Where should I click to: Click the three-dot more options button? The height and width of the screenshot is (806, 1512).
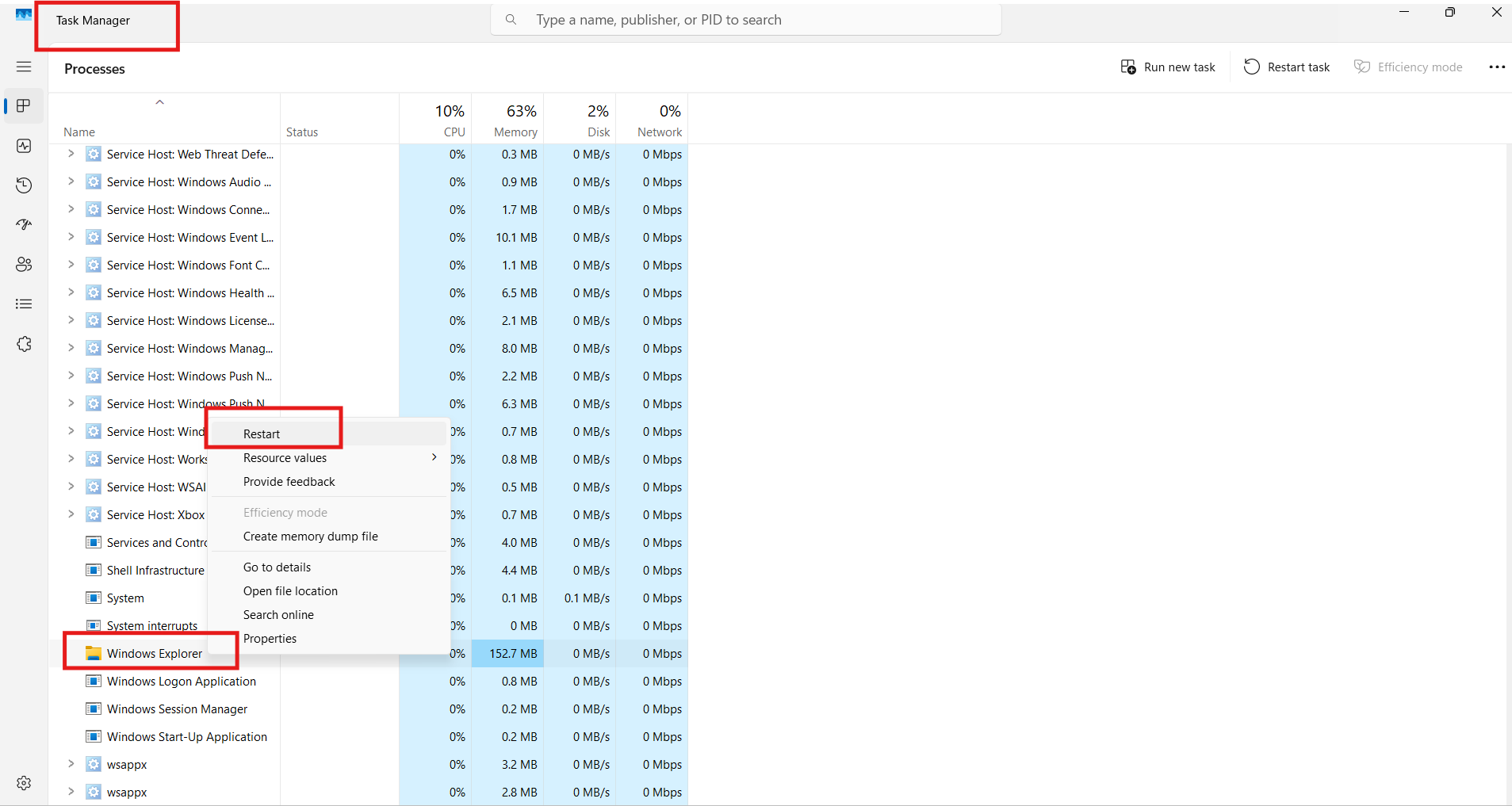tap(1496, 67)
